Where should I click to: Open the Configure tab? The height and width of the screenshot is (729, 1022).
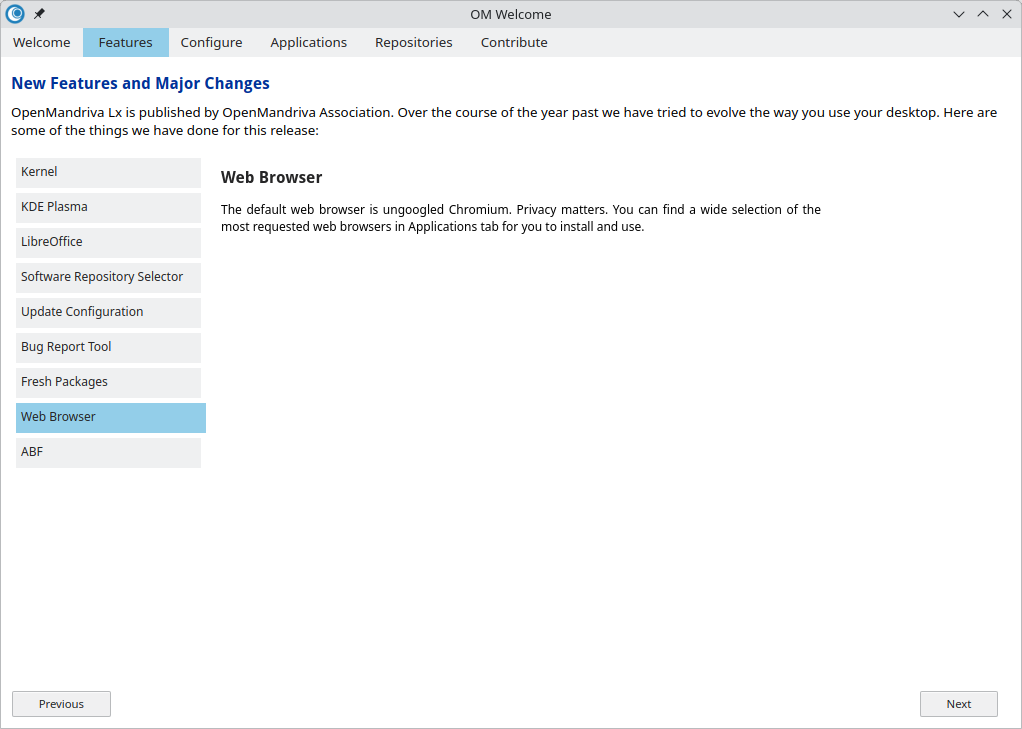pos(211,42)
